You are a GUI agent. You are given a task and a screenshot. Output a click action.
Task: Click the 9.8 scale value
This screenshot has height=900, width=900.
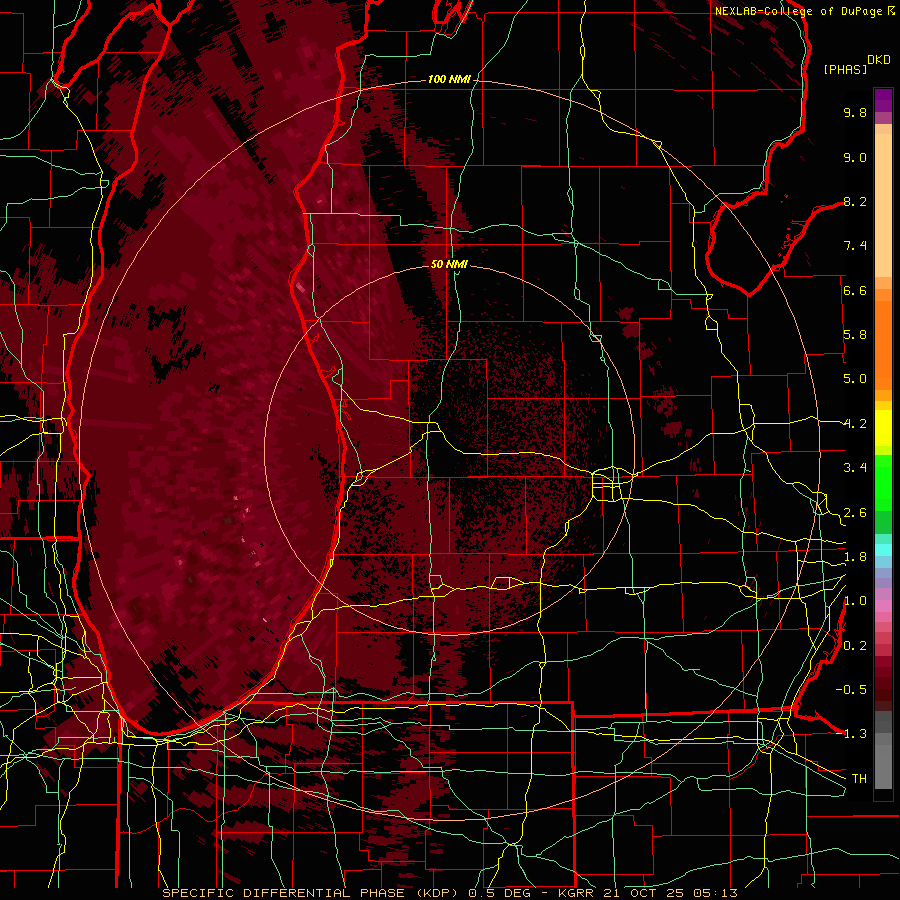tap(855, 112)
